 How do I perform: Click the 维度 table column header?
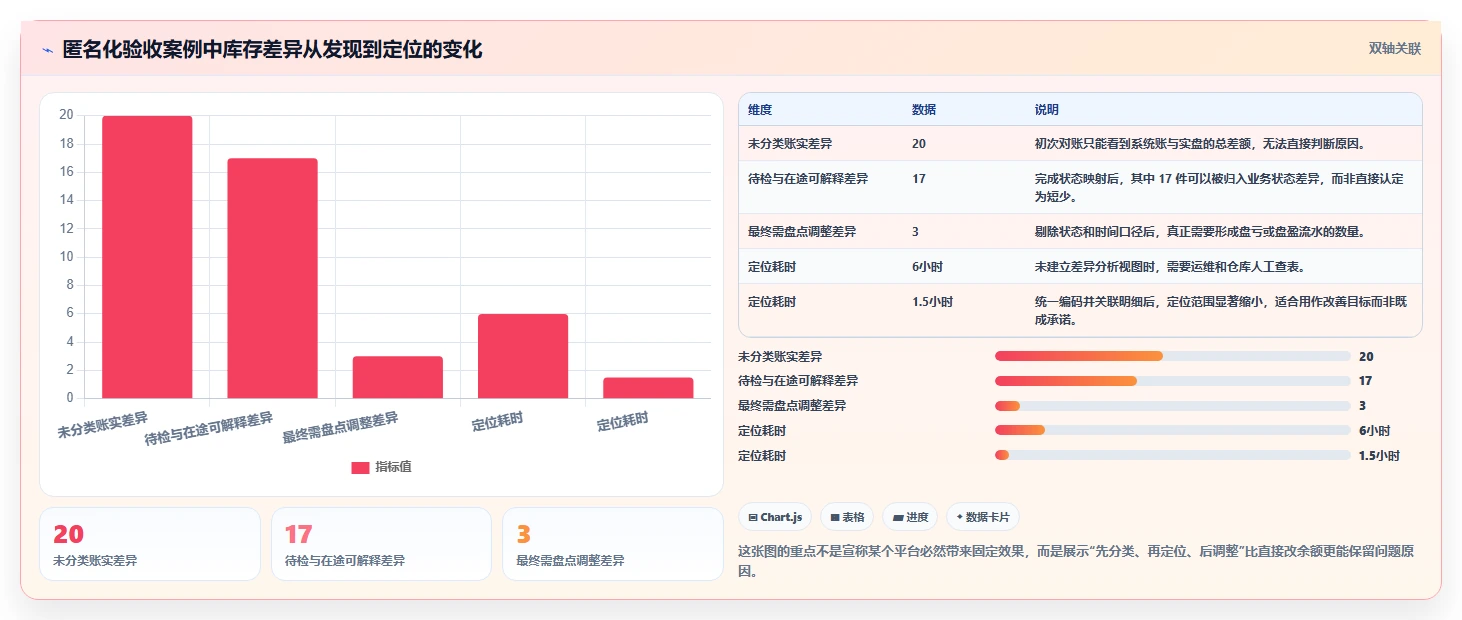(x=760, y=110)
